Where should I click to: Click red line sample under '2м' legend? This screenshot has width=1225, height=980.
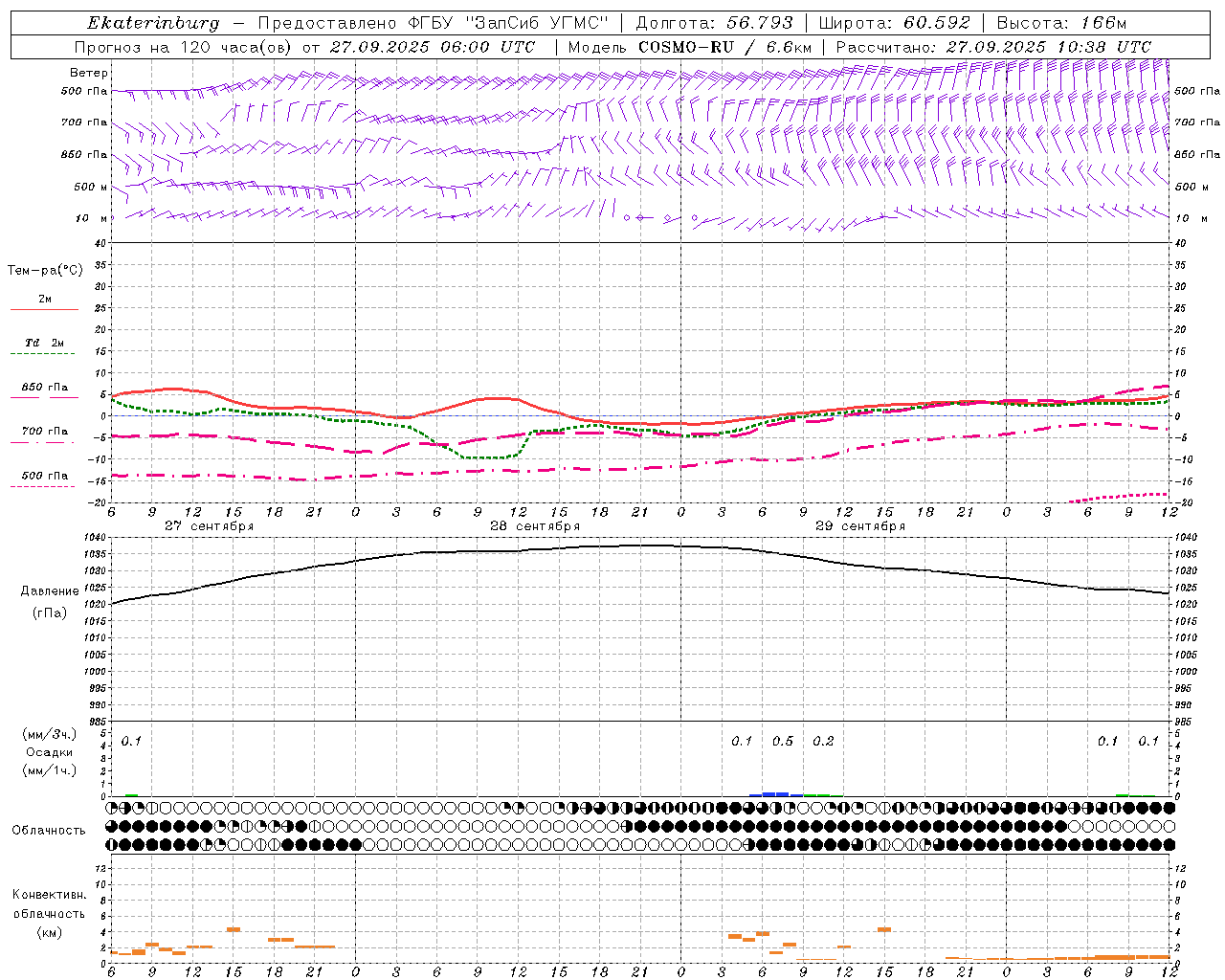44,310
